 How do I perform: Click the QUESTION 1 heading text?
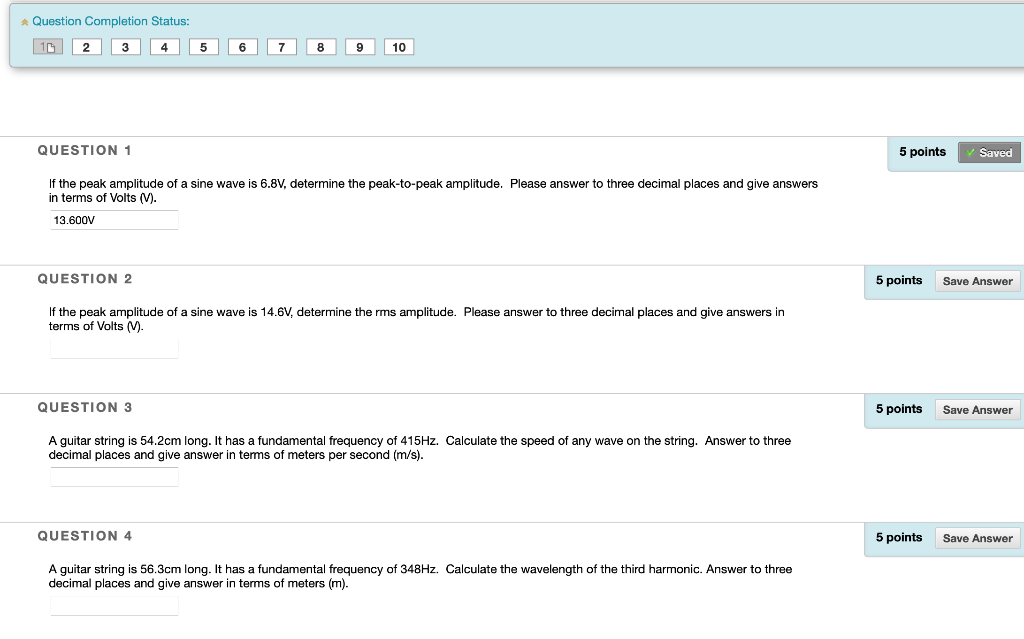tap(85, 150)
